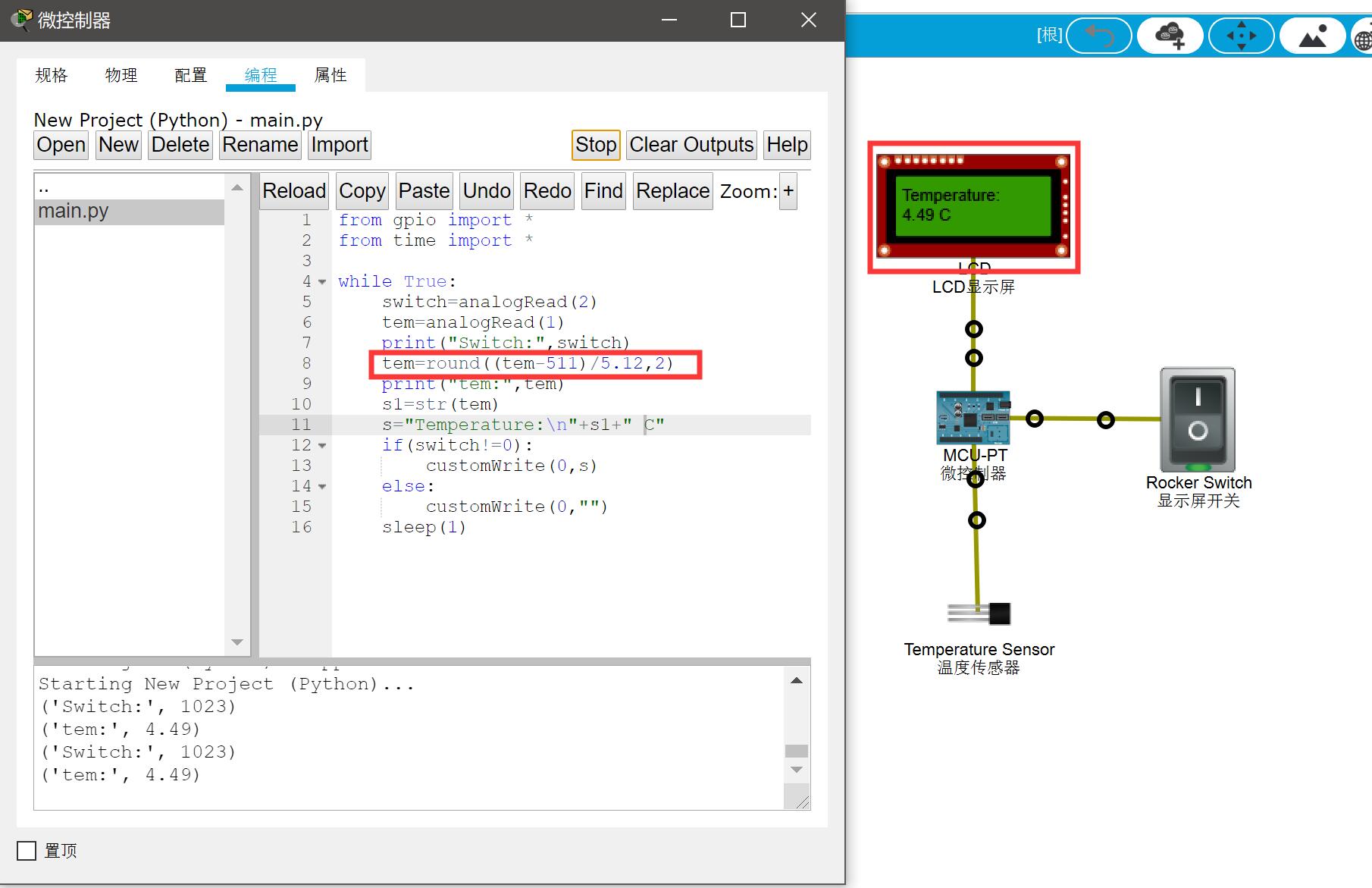Click the Copy button in editor toolbar
This screenshot has width=1372, height=888.
tap(362, 191)
